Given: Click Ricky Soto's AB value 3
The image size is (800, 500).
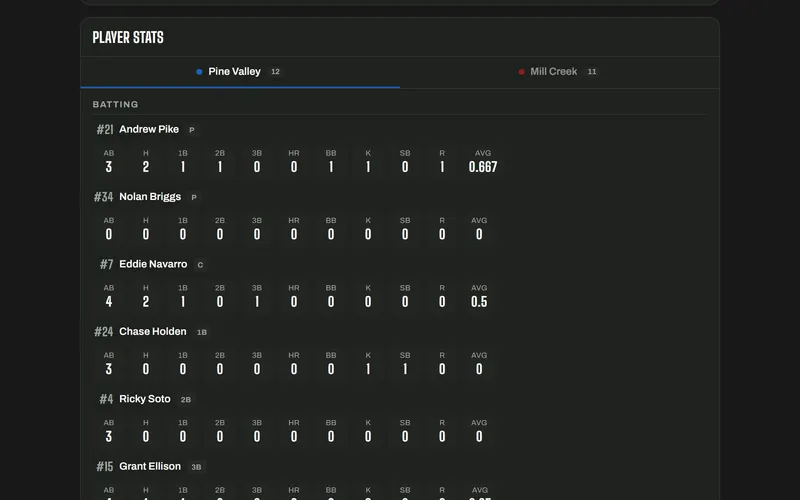Looking at the screenshot, I should (x=109, y=436).
